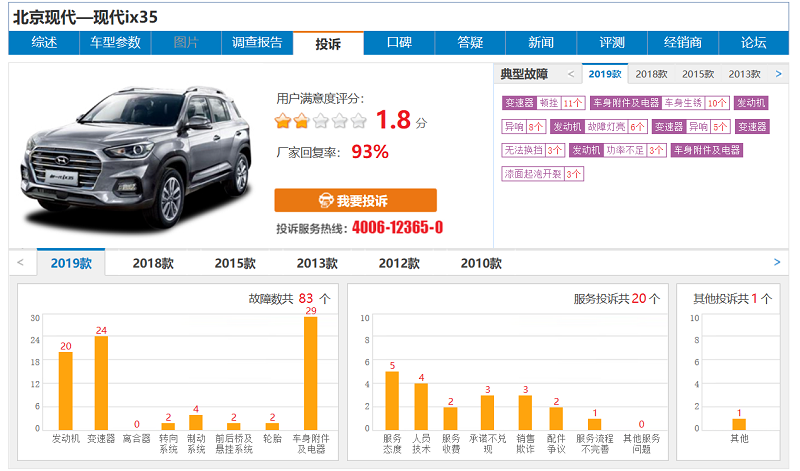800x471 pixels.
Task: Open the 功率不足 3个 fault tag
Action: [618, 150]
